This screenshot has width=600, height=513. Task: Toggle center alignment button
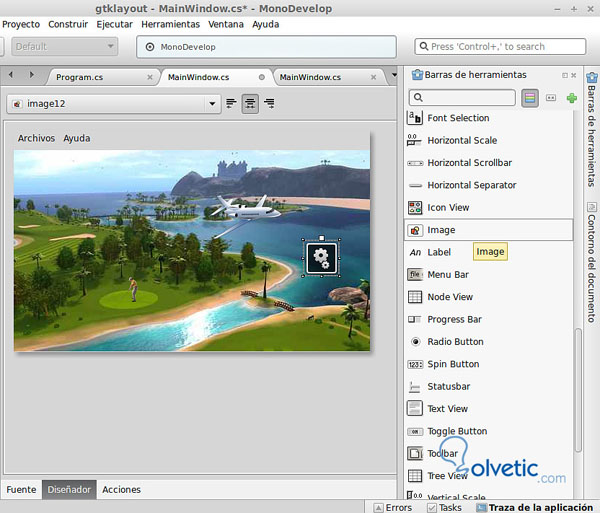(250, 103)
